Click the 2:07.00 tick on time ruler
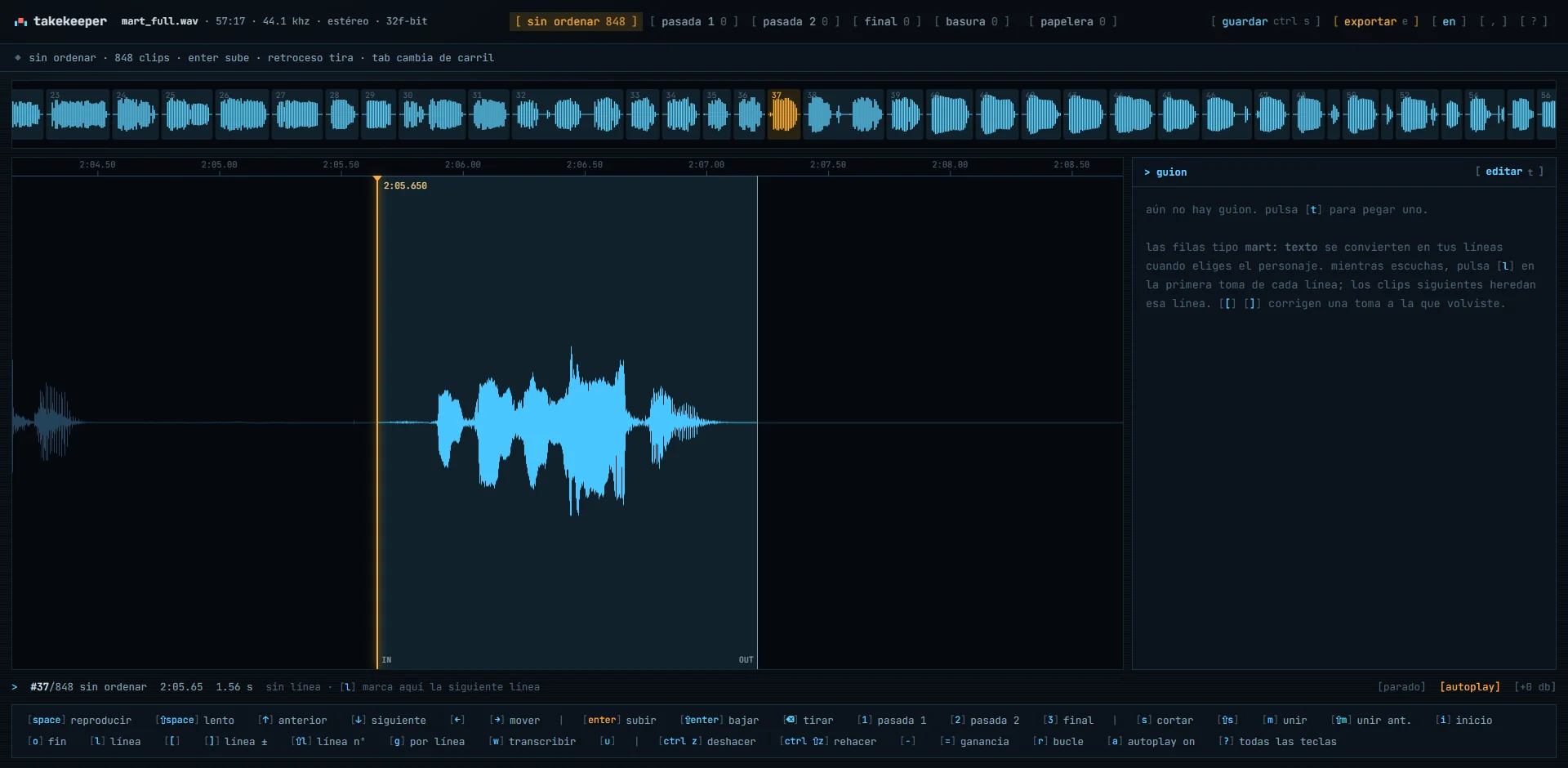The image size is (1568, 768). 706,165
